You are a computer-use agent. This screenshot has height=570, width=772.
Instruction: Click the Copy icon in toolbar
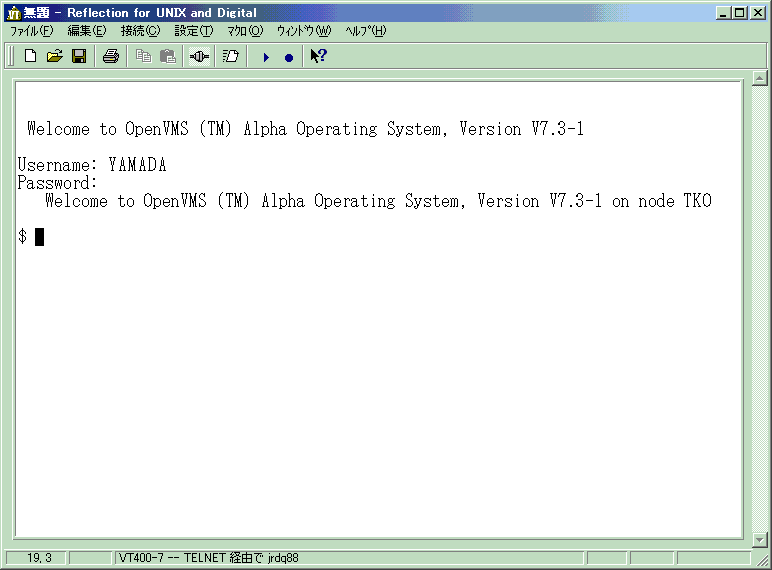pyautogui.click(x=144, y=57)
